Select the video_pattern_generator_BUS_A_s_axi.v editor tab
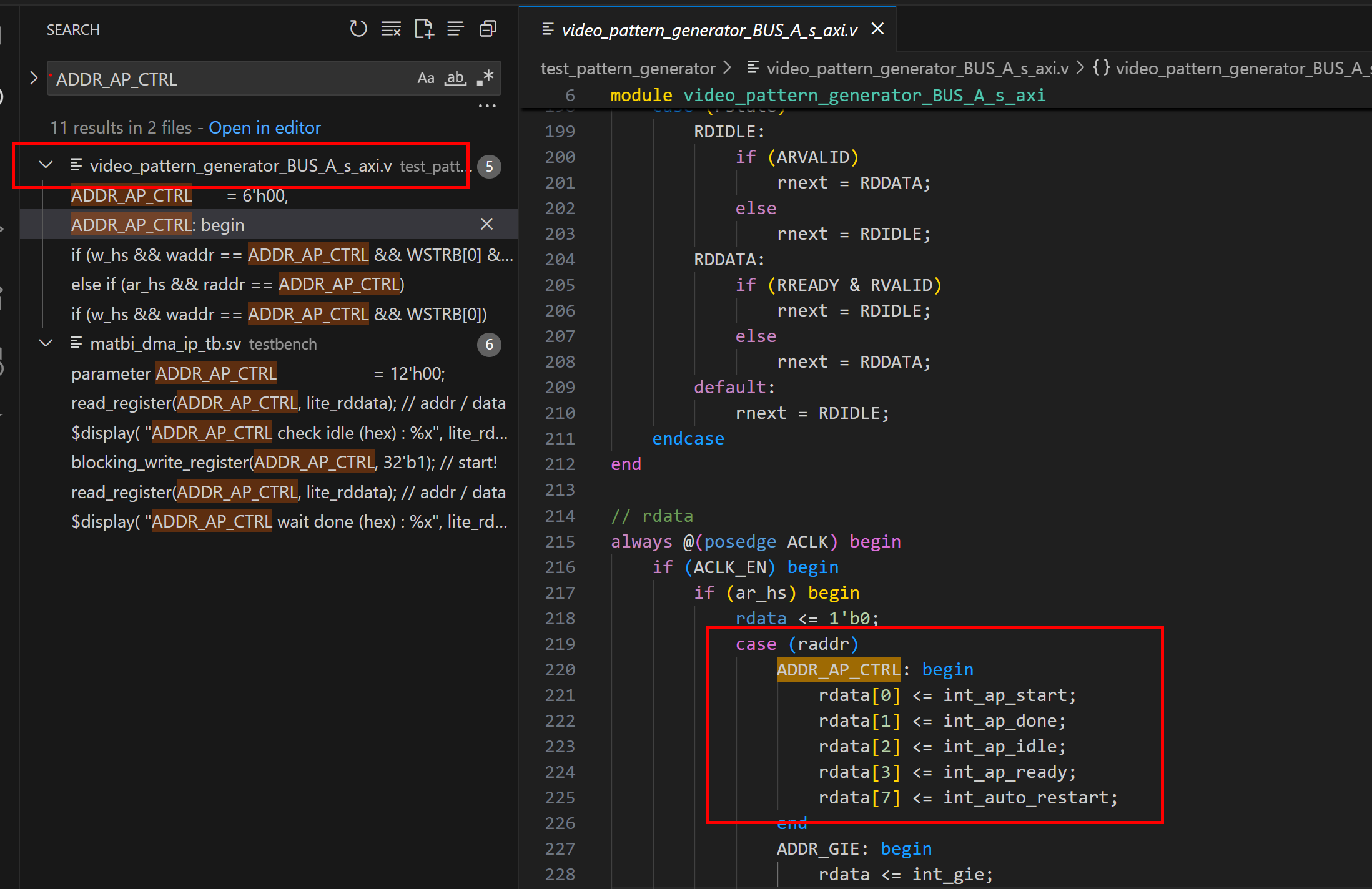The image size is (1372, 889). (x=709, y=30)
